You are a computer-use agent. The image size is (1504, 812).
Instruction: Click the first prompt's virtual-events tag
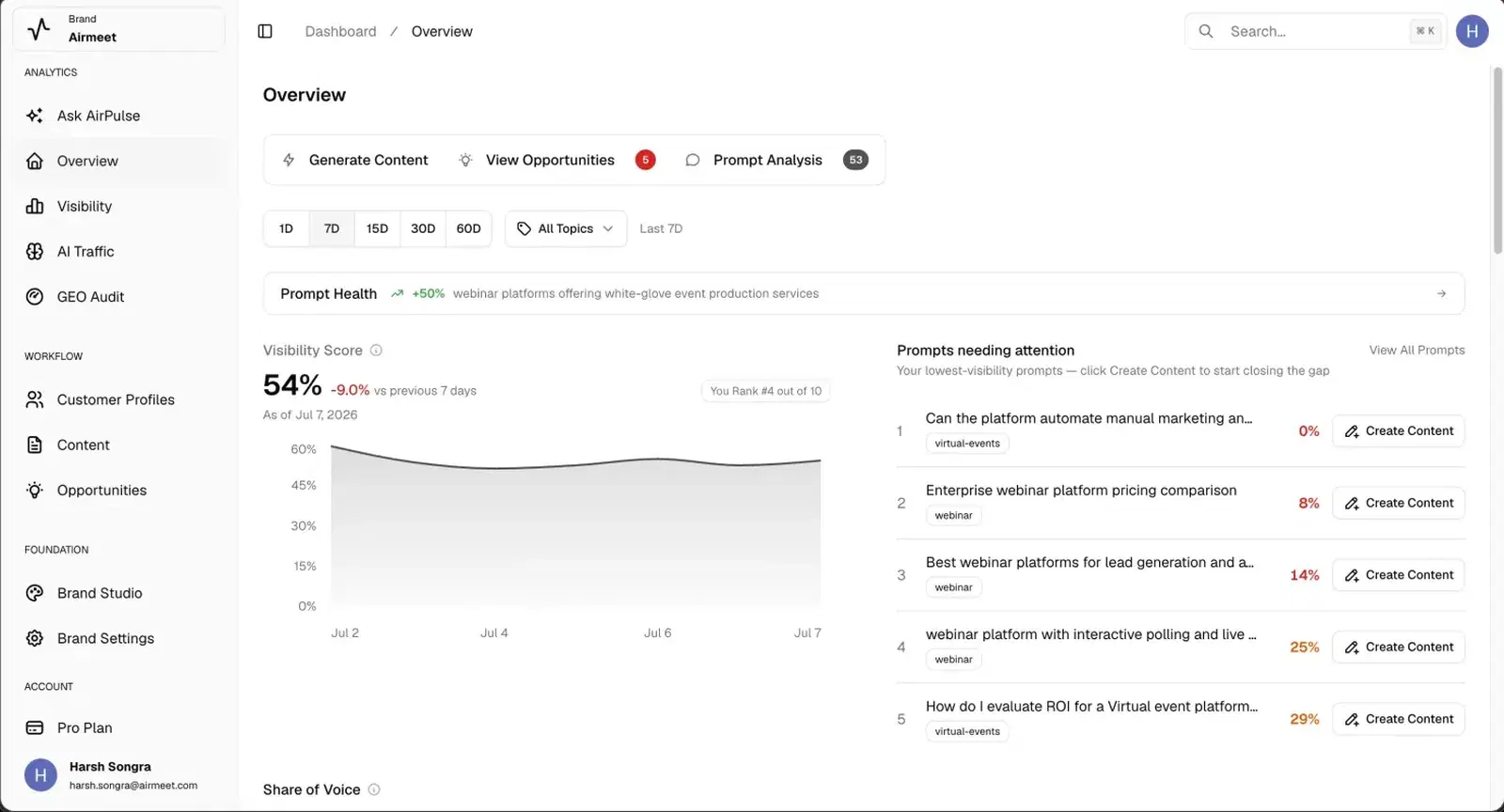click(x=967, y=444)
